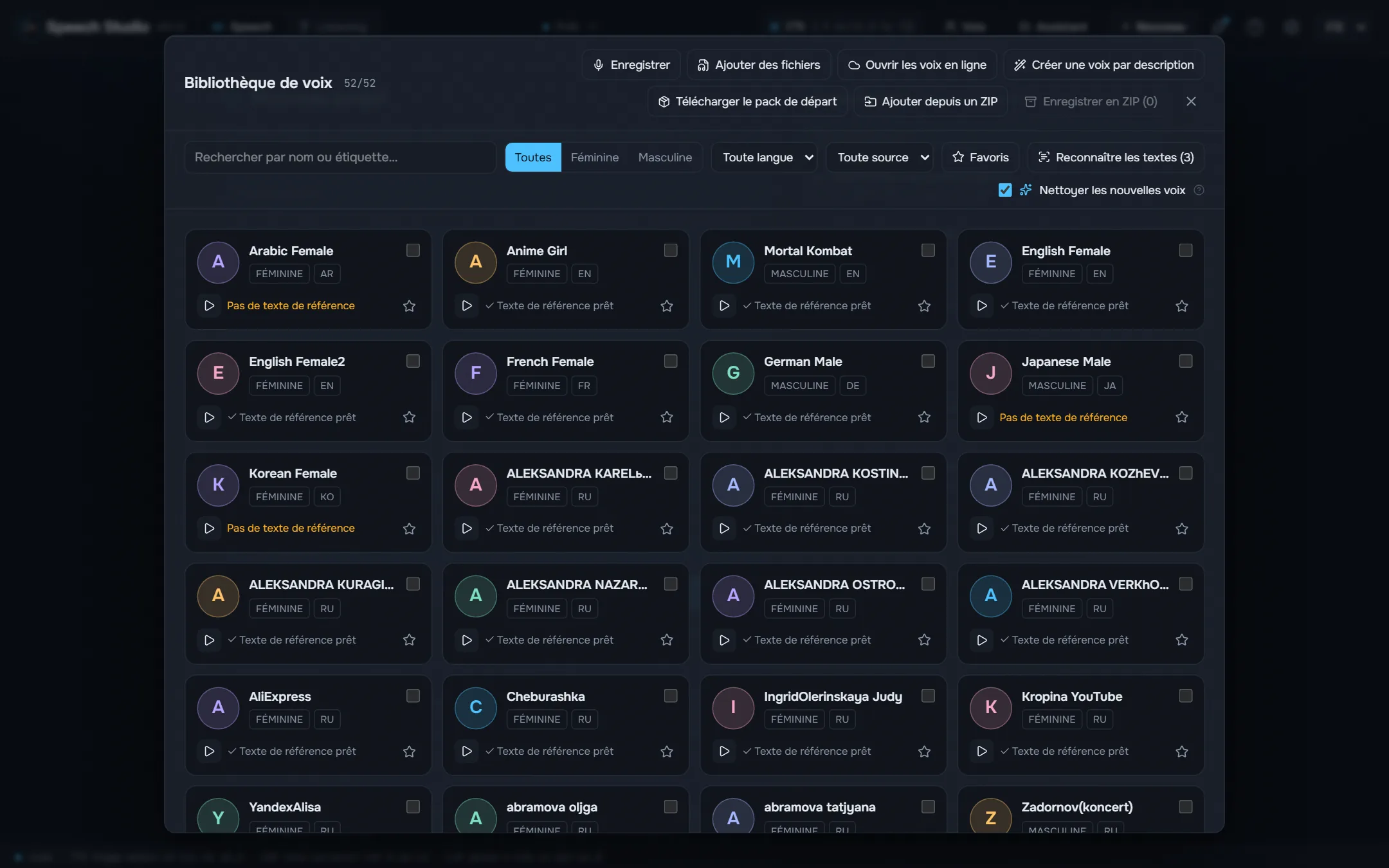
Task: Star the Korean Female voice
Action: pos(409,529)
